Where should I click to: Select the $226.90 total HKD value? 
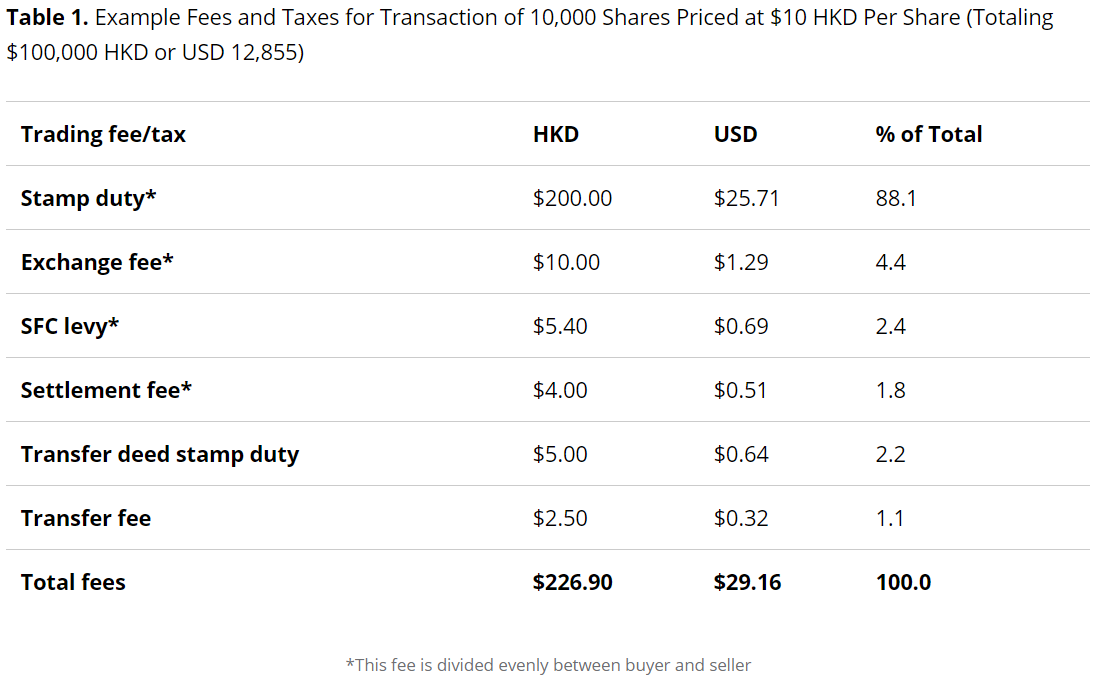(x=573, y=582)
